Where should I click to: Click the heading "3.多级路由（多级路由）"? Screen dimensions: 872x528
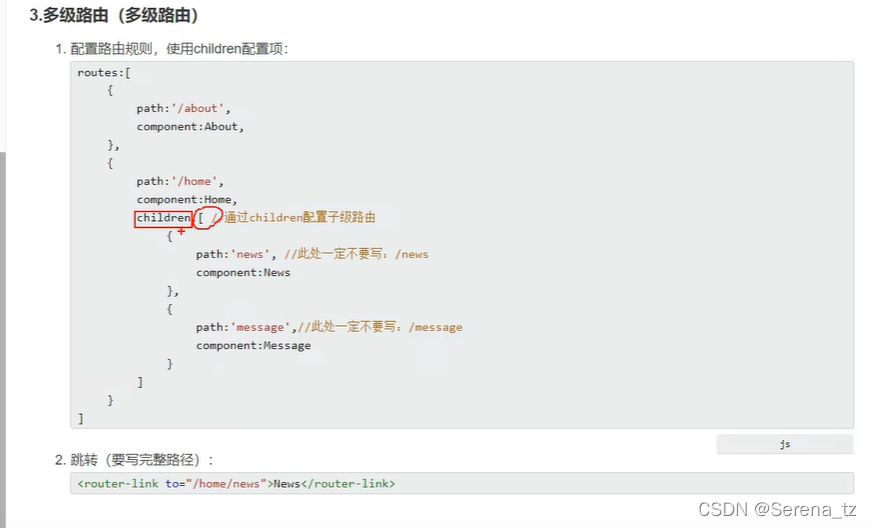[114, 15]
